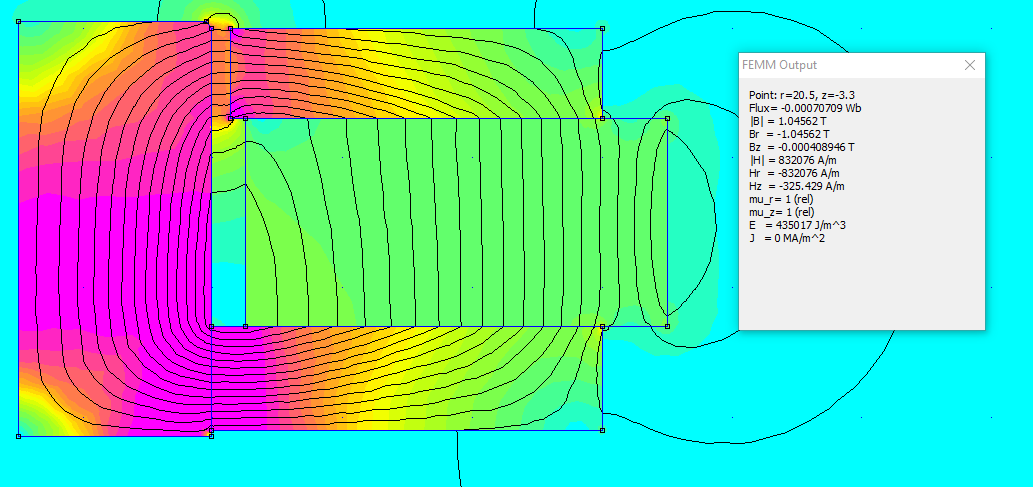Click the 'Br = -1.04562 T' line
The image size is (1033, 487).
[789, 134]
